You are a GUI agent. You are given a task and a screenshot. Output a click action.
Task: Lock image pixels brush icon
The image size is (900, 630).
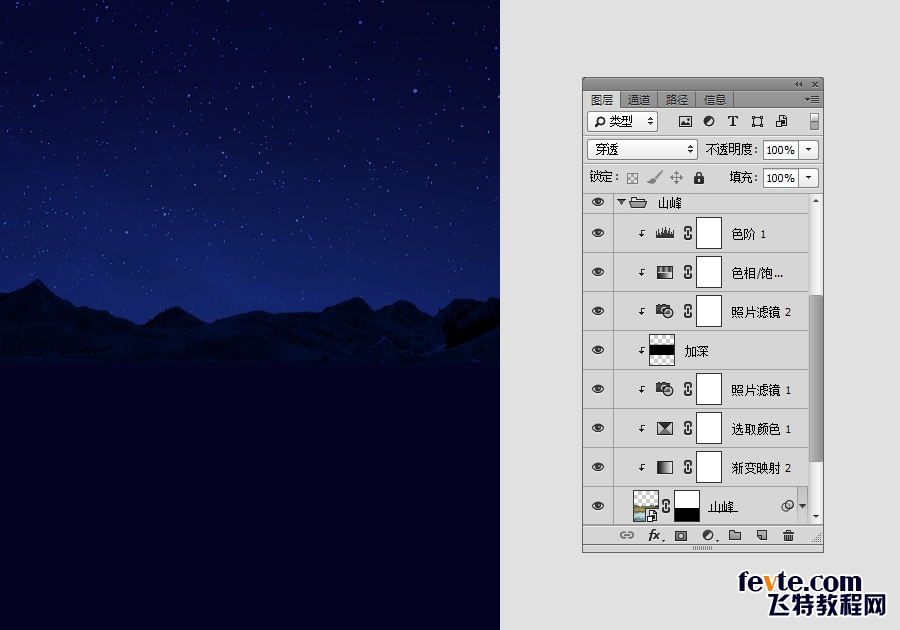[x=654, y=178]
